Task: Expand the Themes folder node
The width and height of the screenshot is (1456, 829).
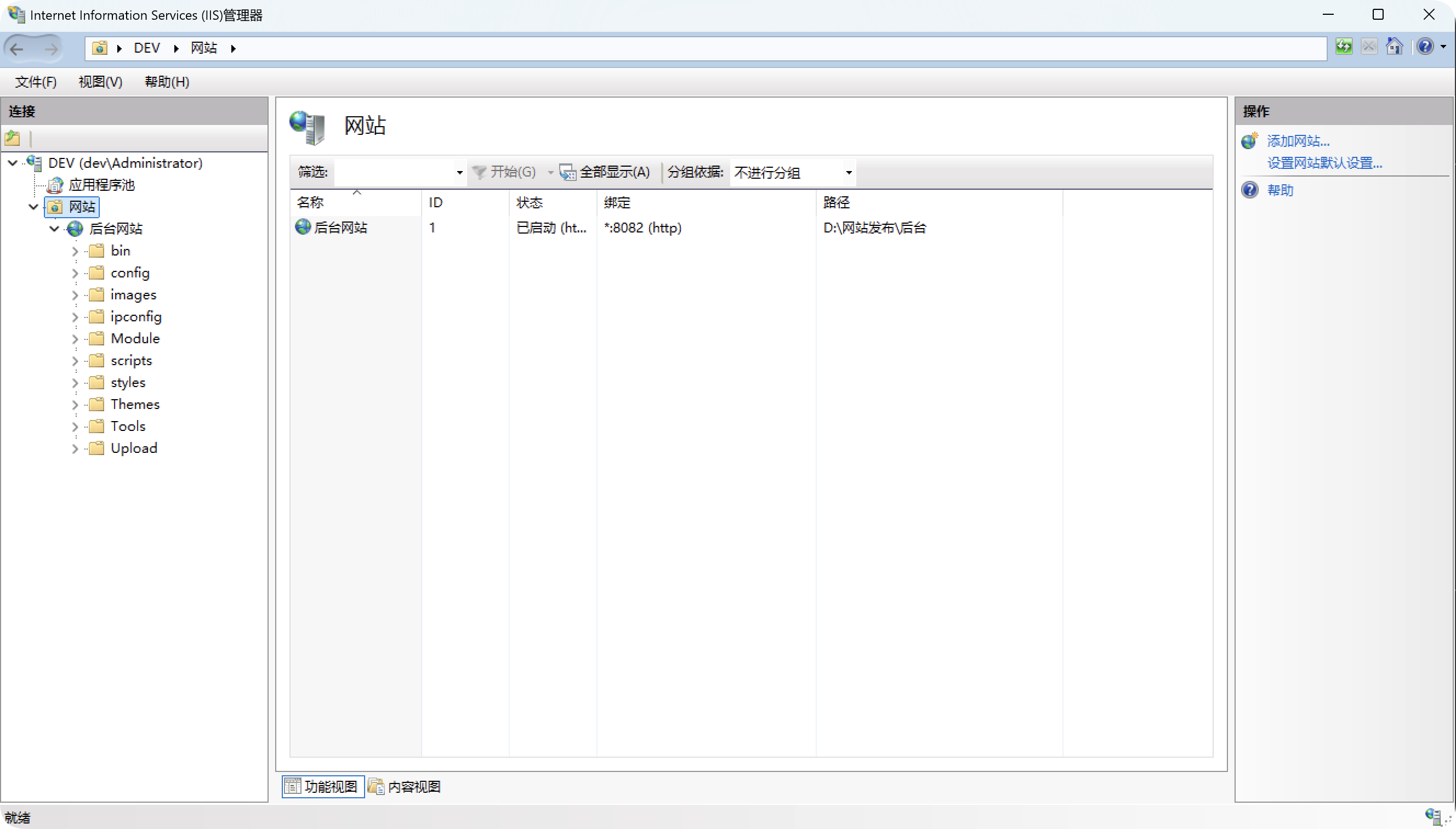Action: coord(75,405)
